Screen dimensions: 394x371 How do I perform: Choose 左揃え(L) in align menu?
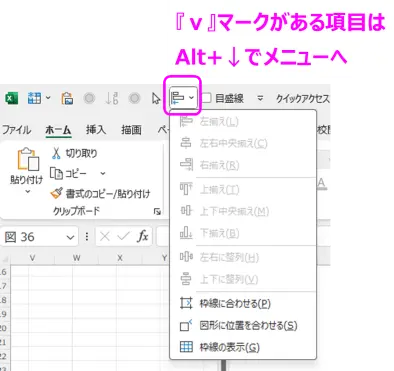243,122
